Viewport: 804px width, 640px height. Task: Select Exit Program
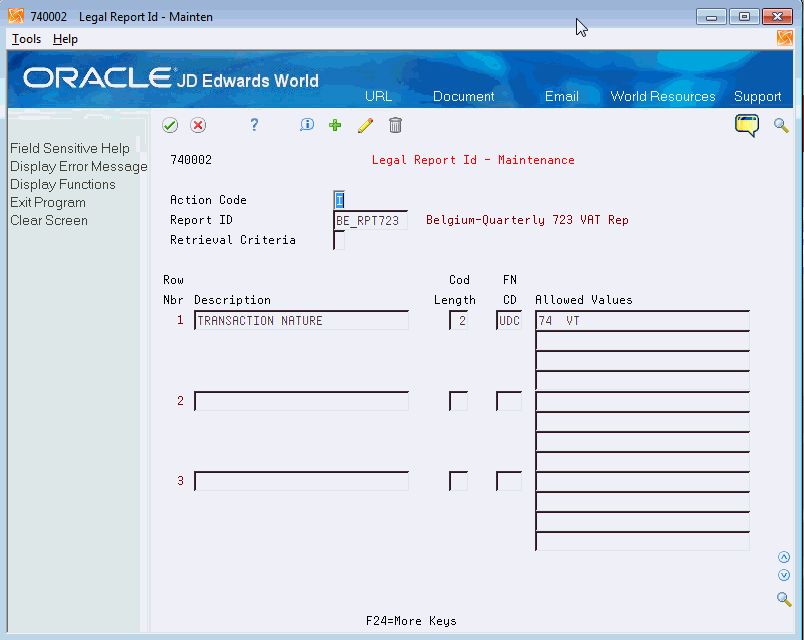48,203
